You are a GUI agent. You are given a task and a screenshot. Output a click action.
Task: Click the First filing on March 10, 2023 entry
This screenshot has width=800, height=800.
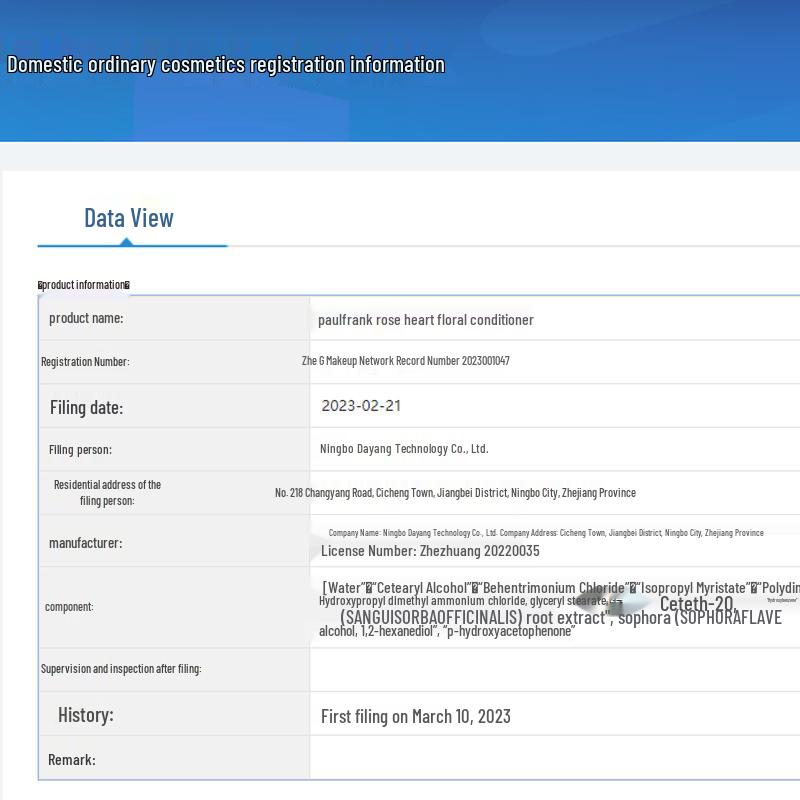[x=415, y=716]
